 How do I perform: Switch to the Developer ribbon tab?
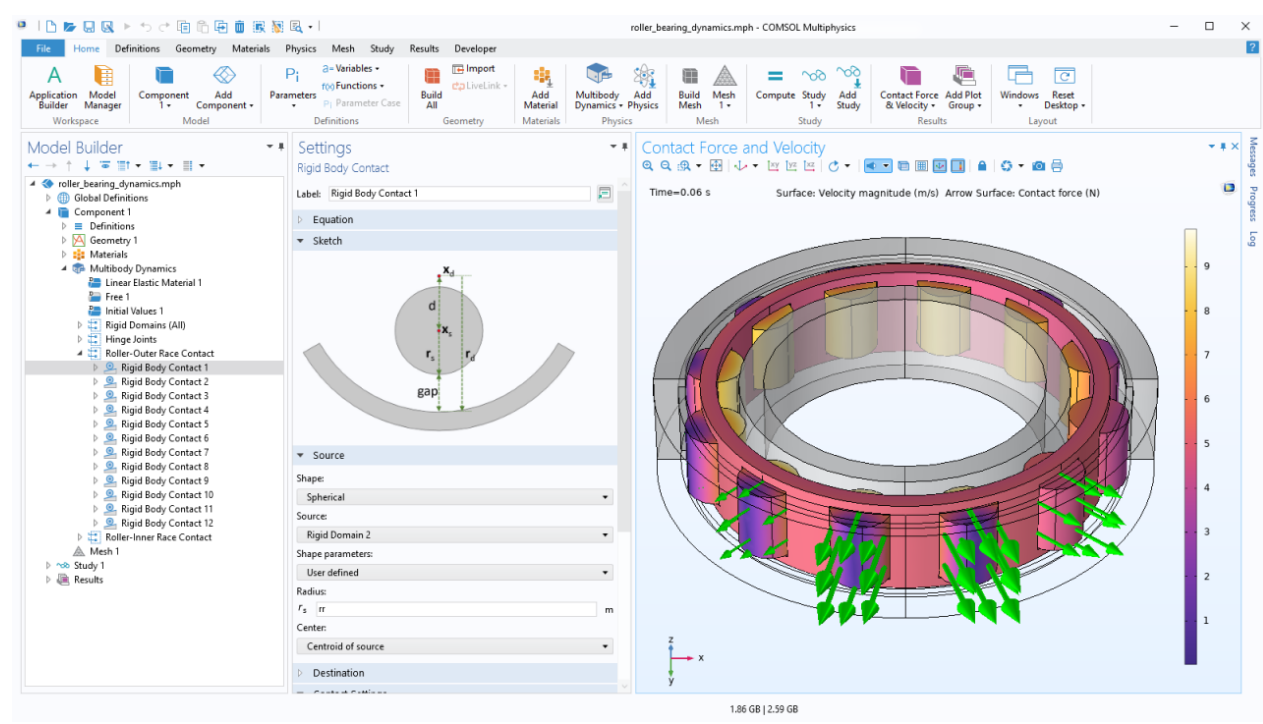[x=475, y=48]
